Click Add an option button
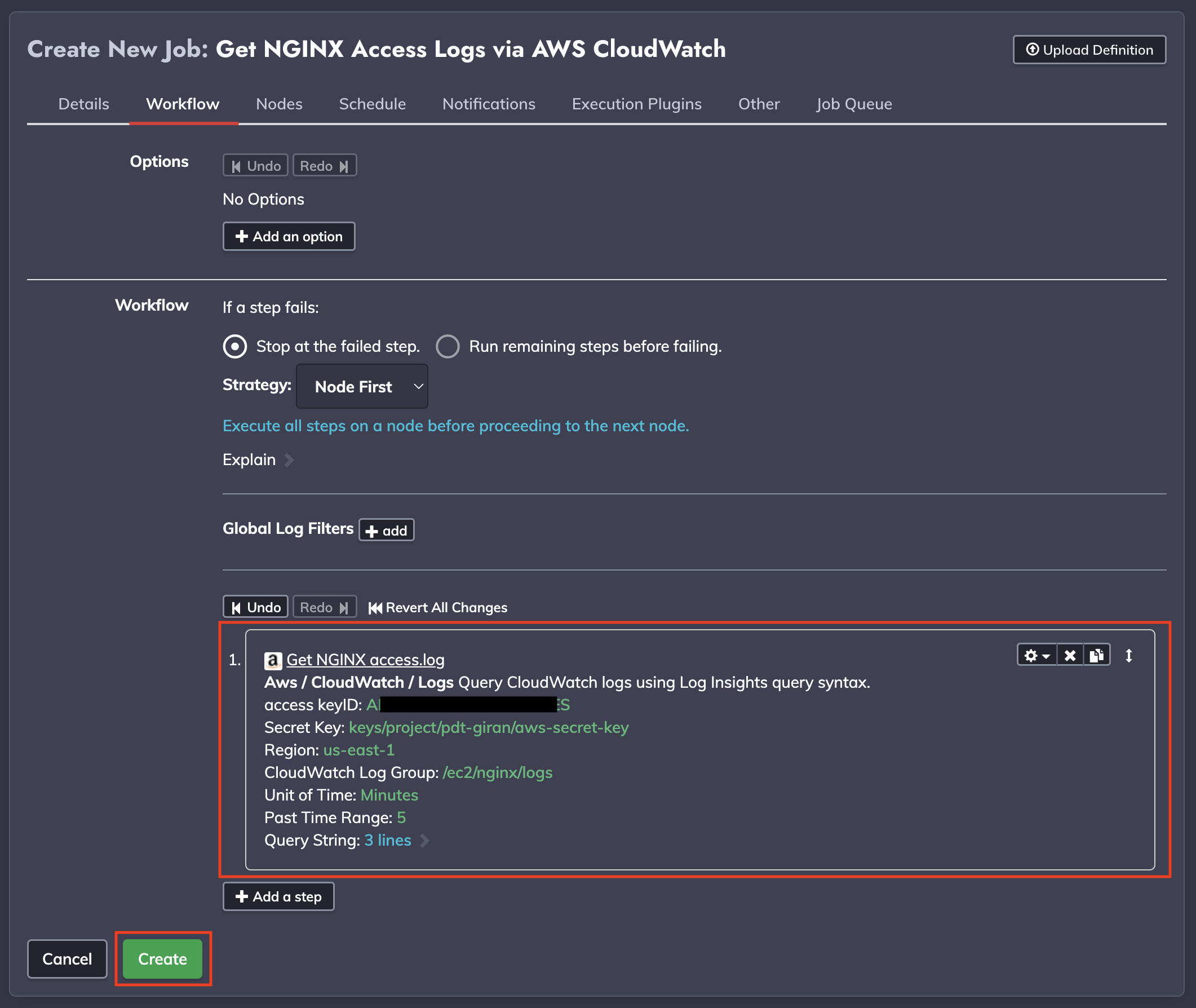 coord(289,237)
